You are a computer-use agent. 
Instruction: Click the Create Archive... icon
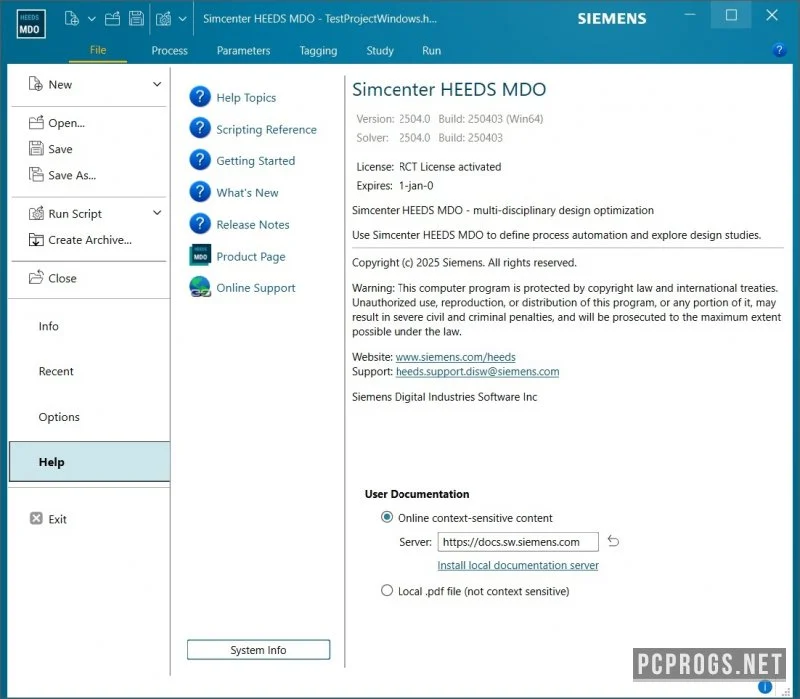point(36,239)
